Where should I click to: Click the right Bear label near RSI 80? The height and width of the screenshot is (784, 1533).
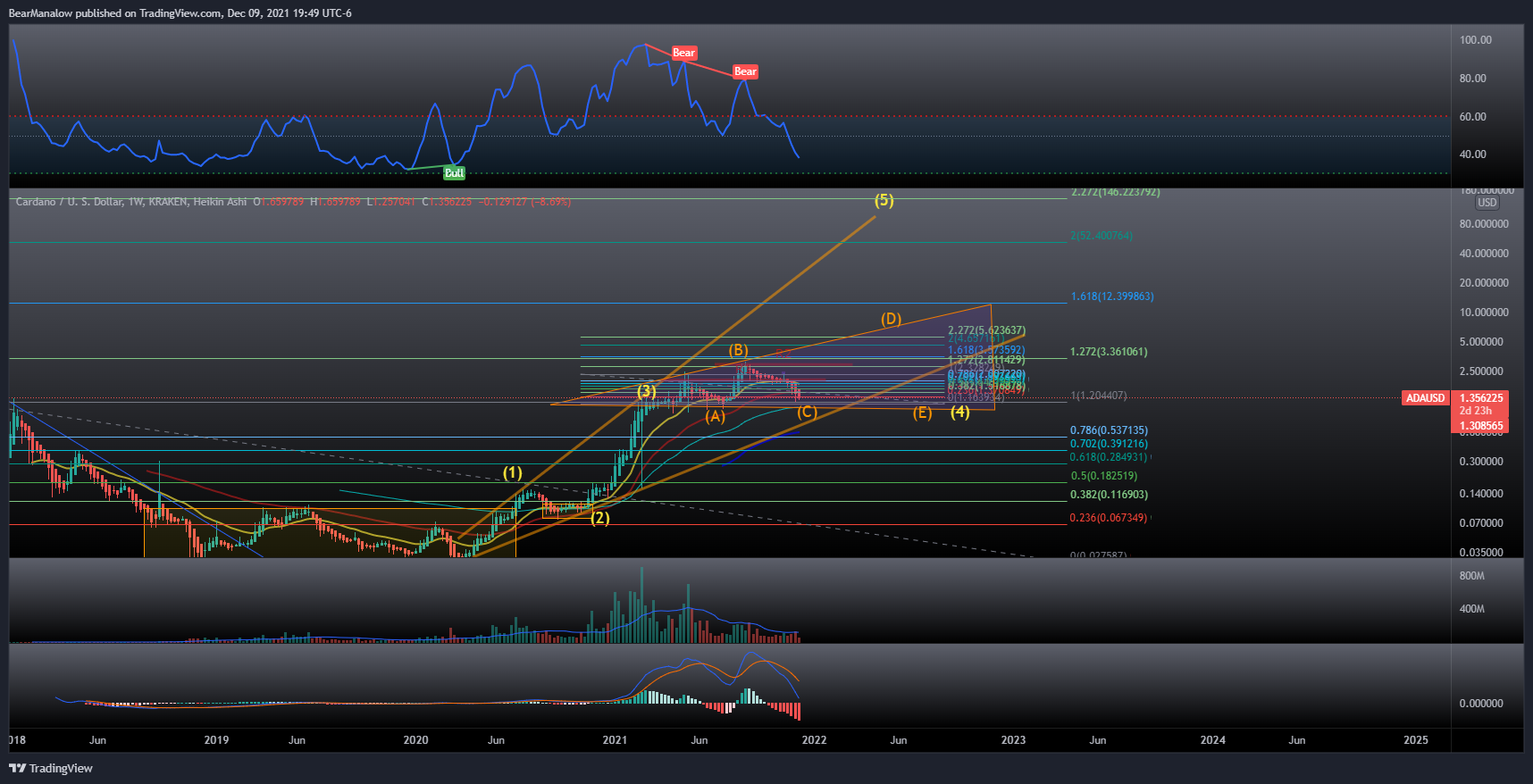(x=745, y=71)
